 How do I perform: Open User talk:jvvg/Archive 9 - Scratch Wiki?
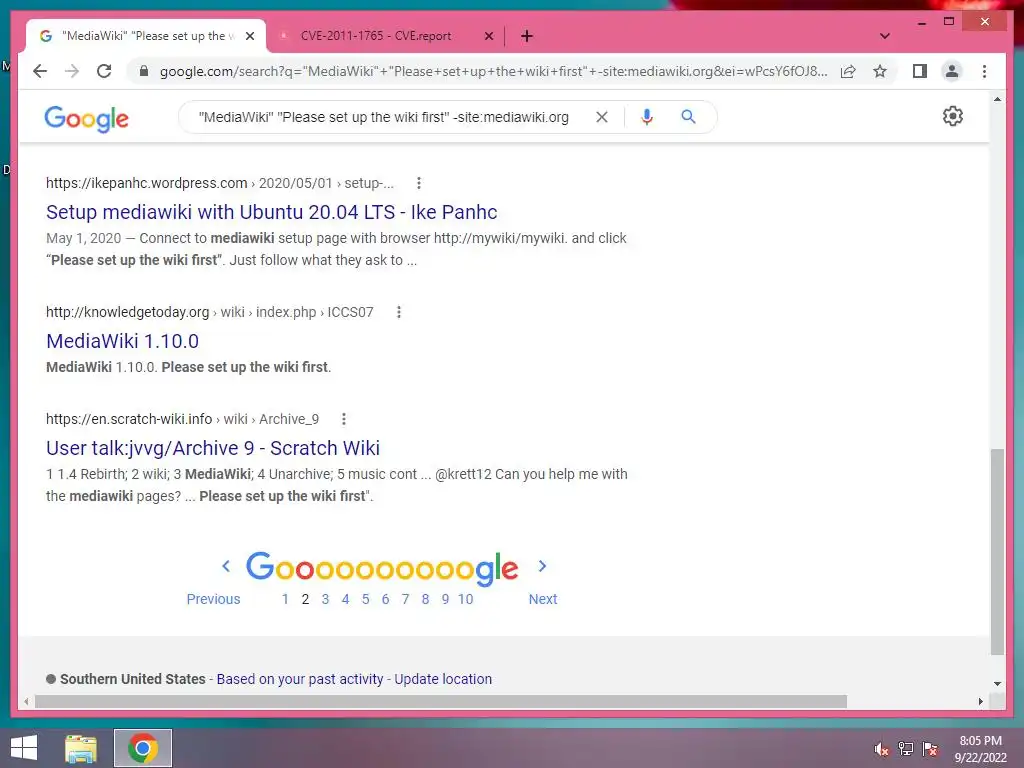point(213,448)
